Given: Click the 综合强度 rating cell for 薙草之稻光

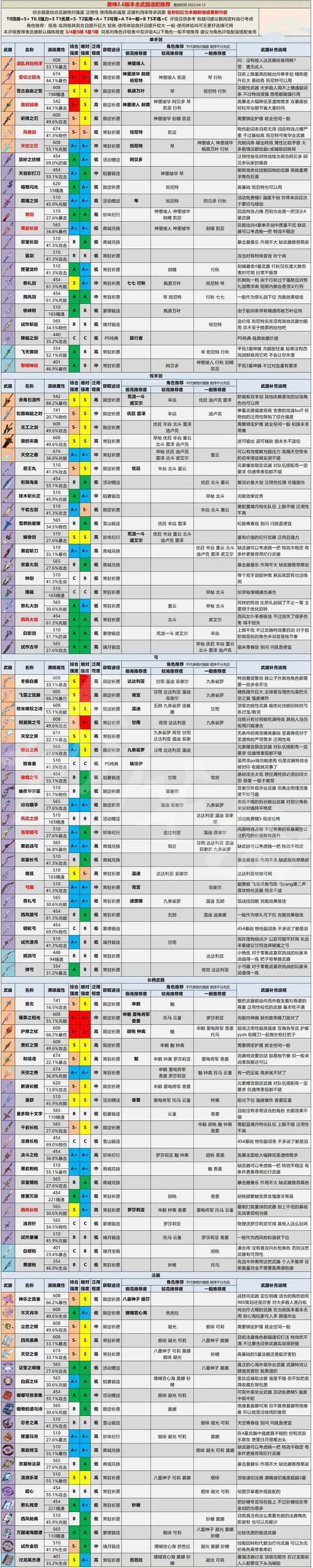Looking at the screenshot, I should 74,1017.
